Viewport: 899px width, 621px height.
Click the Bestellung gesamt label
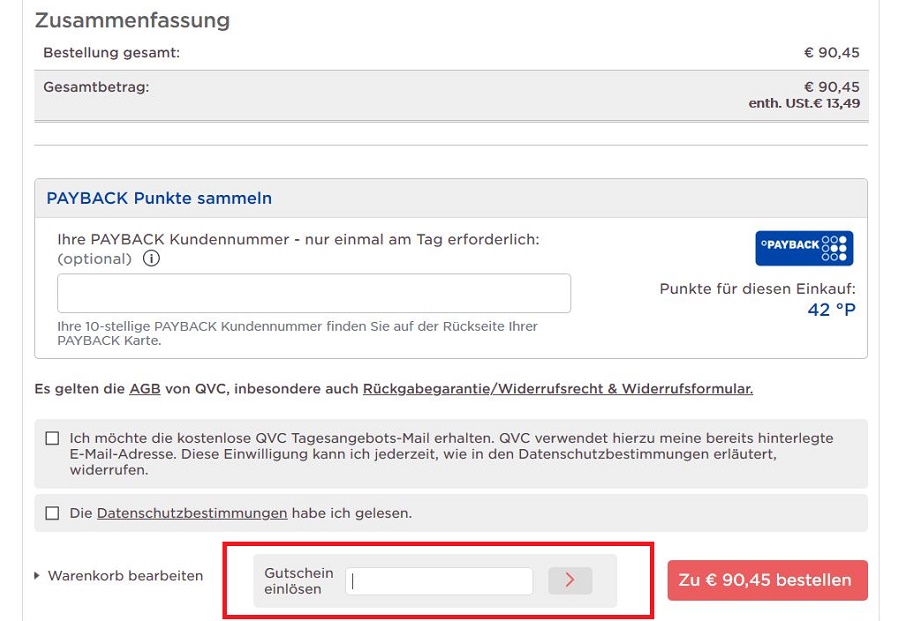[x=112, y=53]
